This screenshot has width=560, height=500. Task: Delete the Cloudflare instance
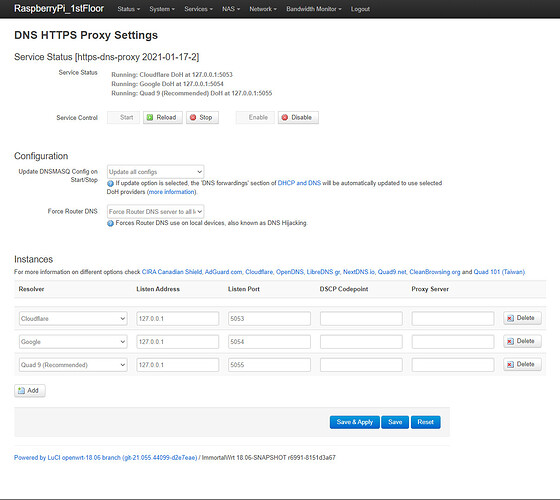522,318
